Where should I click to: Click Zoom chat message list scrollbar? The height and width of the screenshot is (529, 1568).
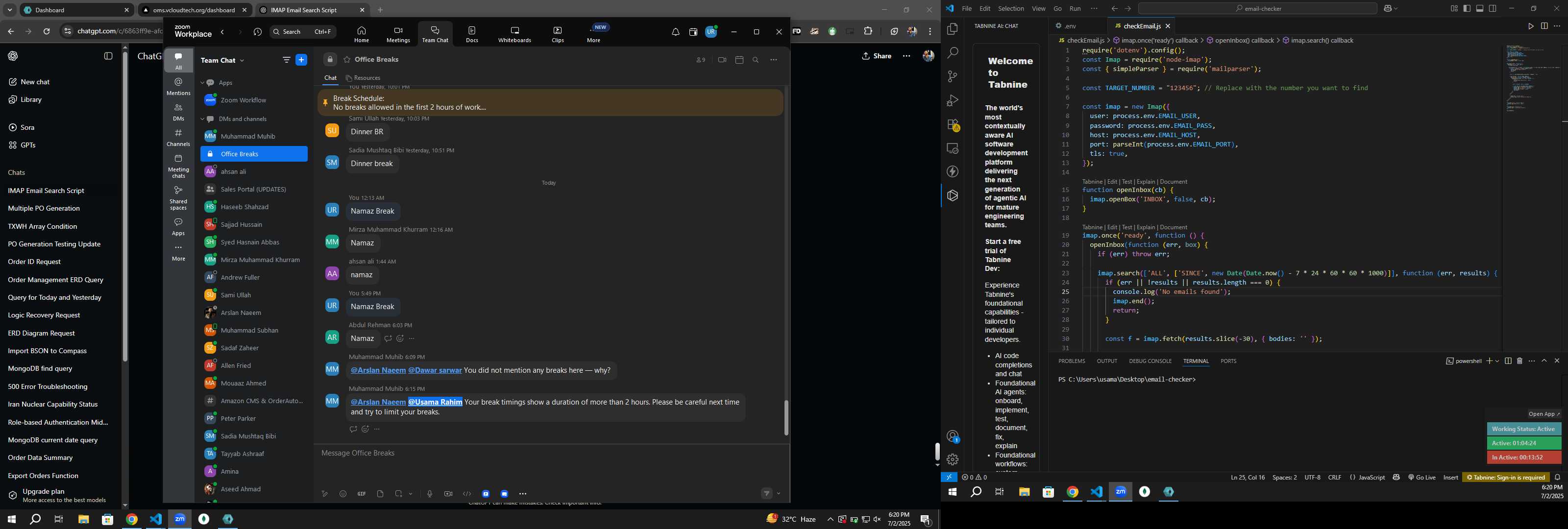tap(786, 418)
